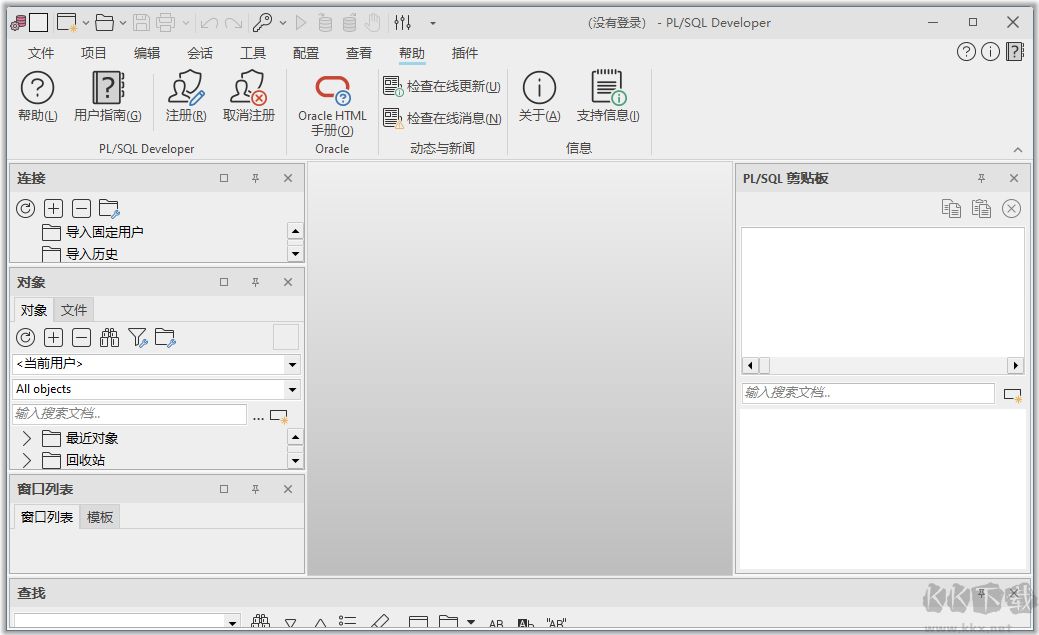Open the All objects filter dropdown
The image size is (1039, 635).
click(x=292, y=390)
